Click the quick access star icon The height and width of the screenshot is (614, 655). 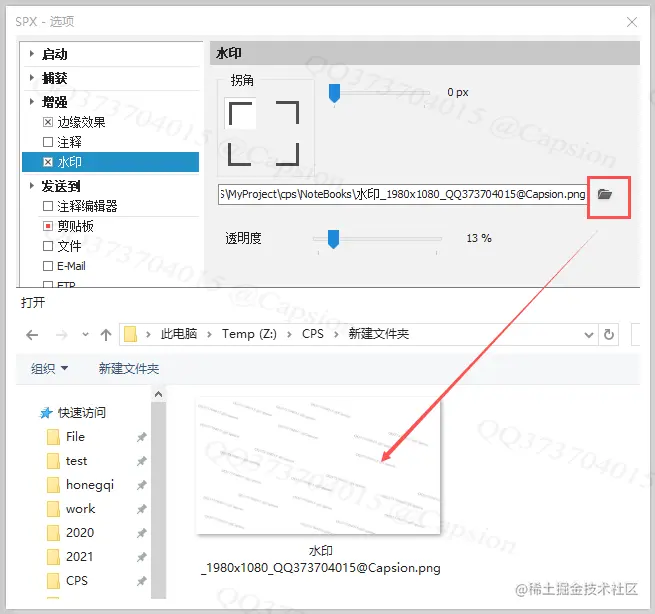tap(46, 413)
